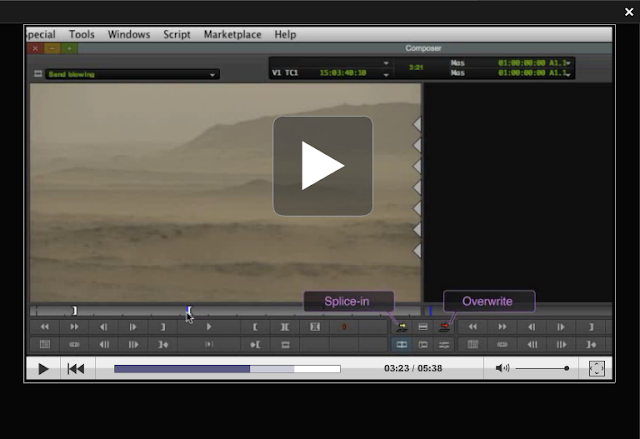Image resolution: width=640 pixels, height=439 pixels.
Task: Click the red Overwrite edit icon
Action: 444,326
